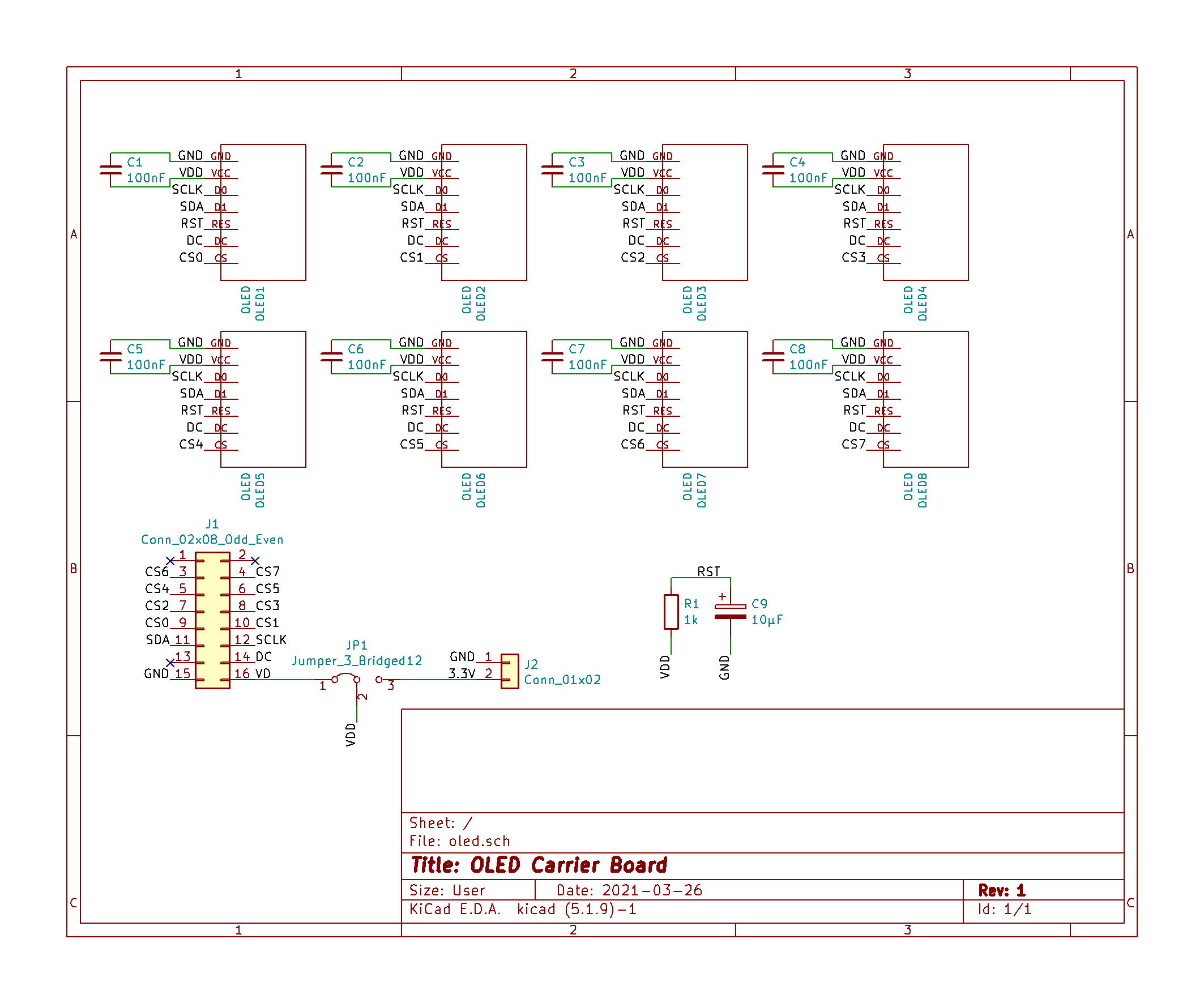Click the no-connect X on J1 pin 13

[170, 663]
